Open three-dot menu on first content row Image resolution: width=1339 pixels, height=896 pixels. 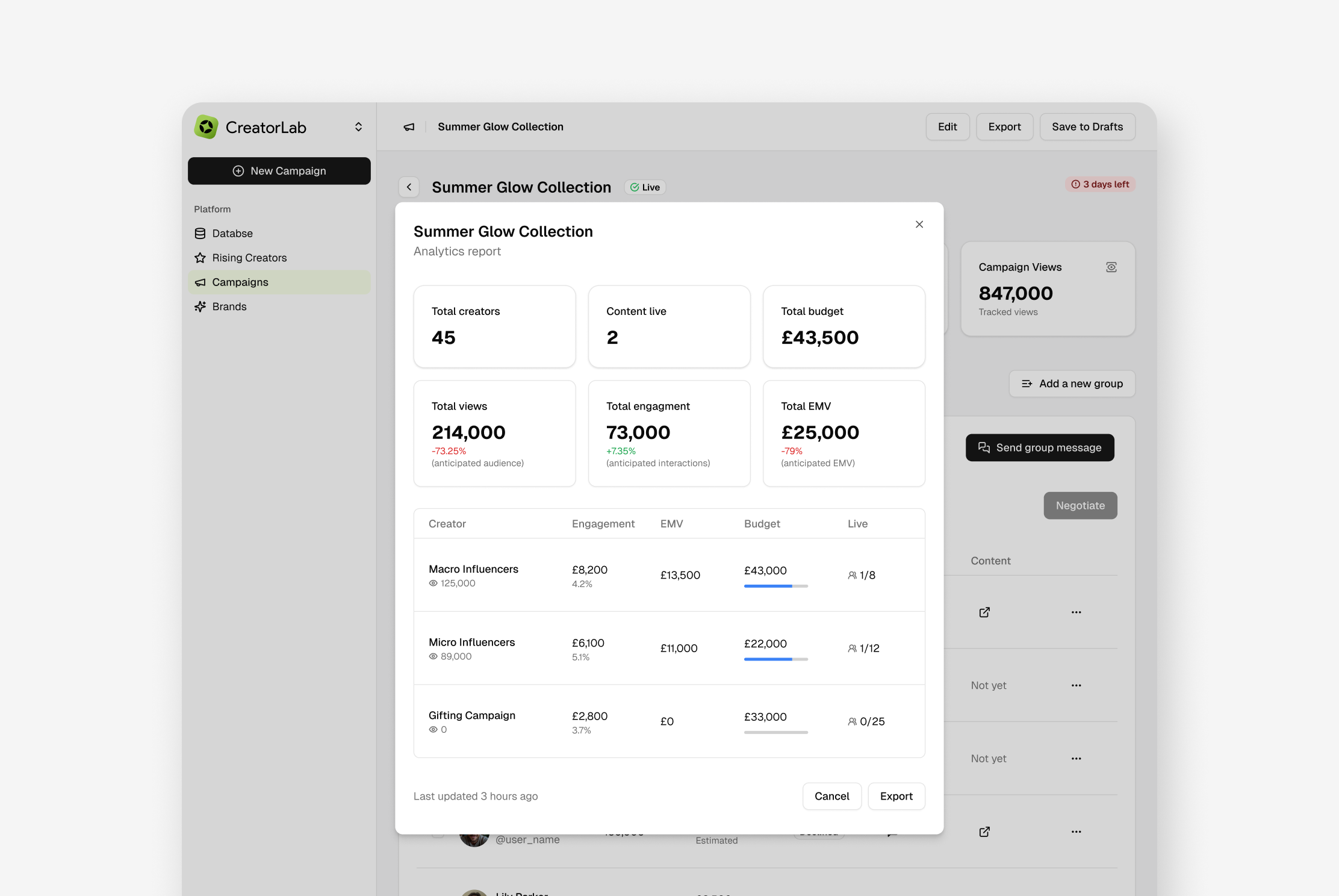point(1076,612)
